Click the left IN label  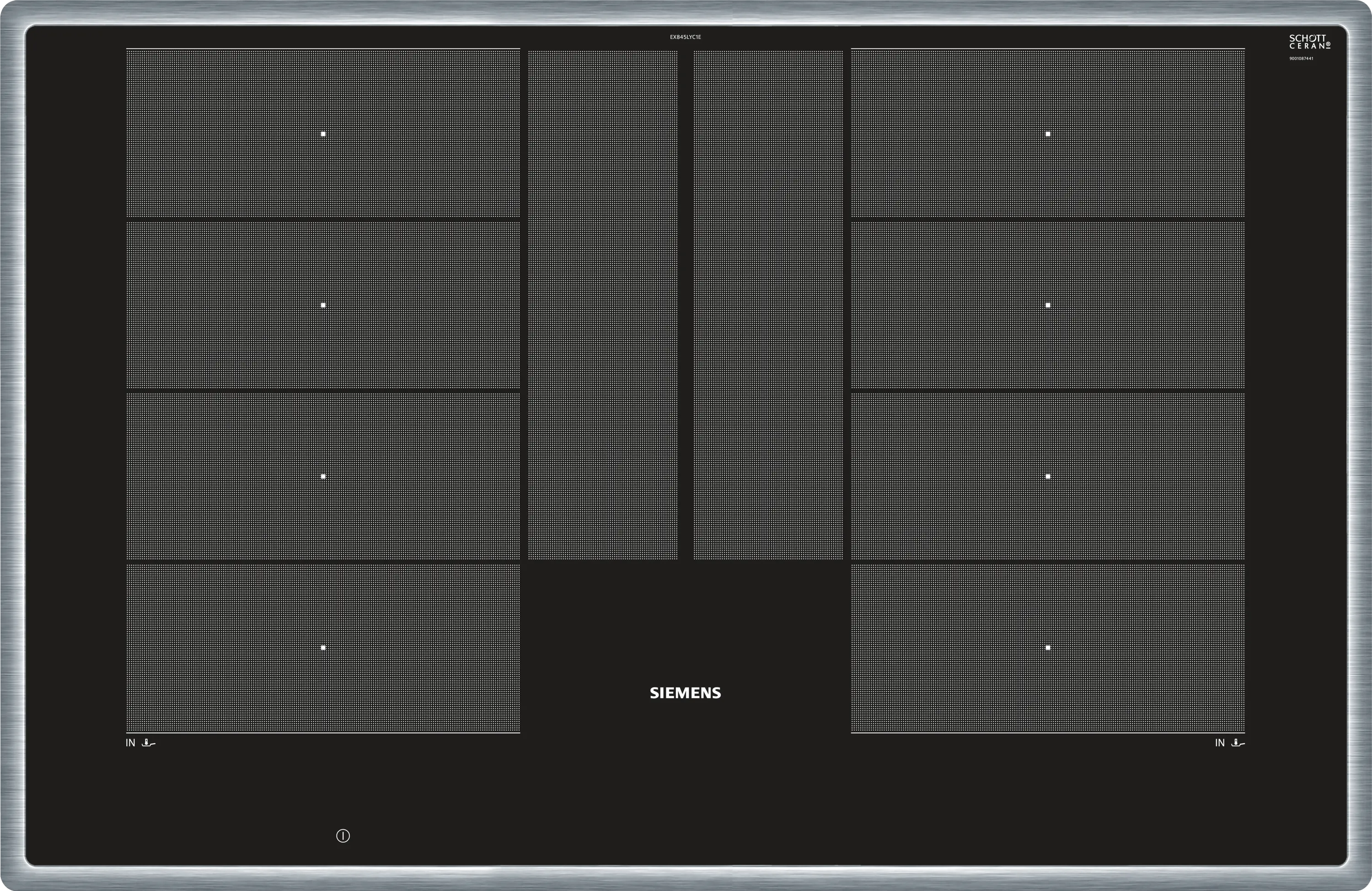click(130, 743)
